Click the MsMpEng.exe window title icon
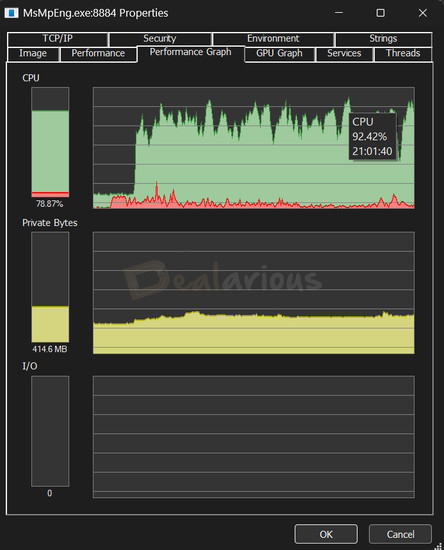 (x=12, y=13)
